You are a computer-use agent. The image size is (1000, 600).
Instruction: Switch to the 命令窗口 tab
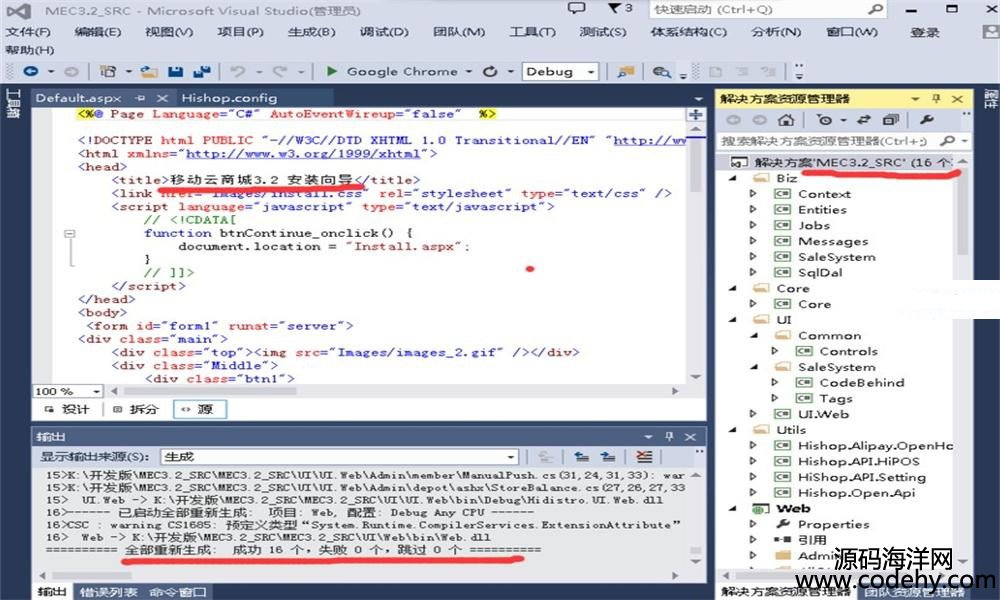[177, 592]
